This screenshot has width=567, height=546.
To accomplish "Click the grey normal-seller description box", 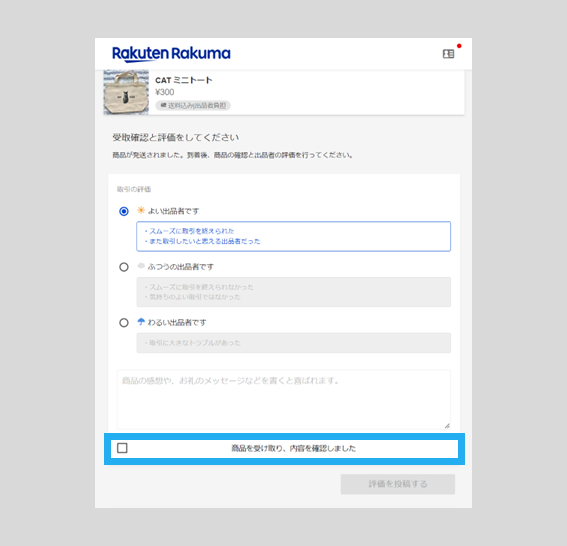I will (294, 292).
